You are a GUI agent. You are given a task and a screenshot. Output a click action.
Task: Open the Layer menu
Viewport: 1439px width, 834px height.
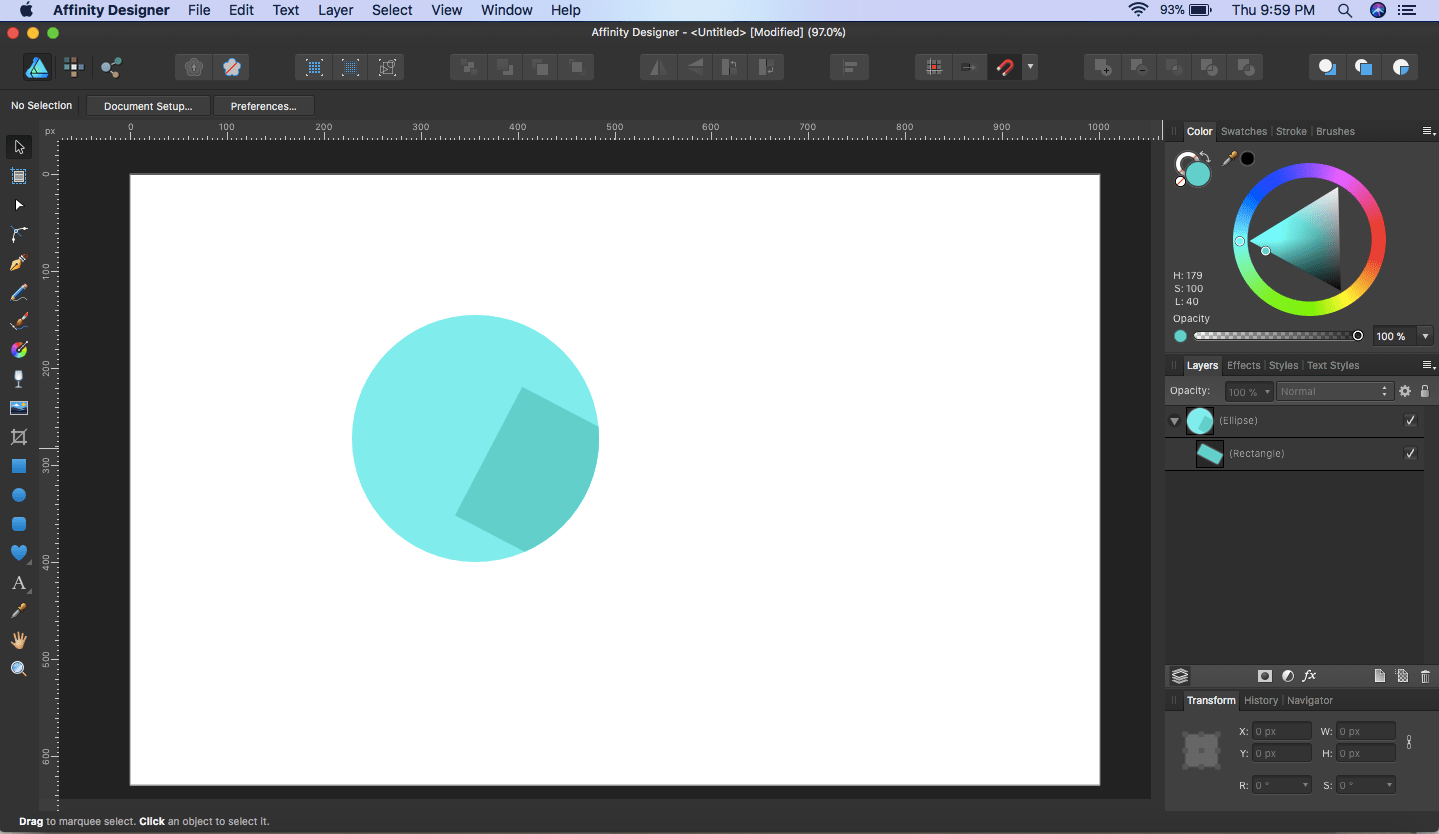(335, 10)
